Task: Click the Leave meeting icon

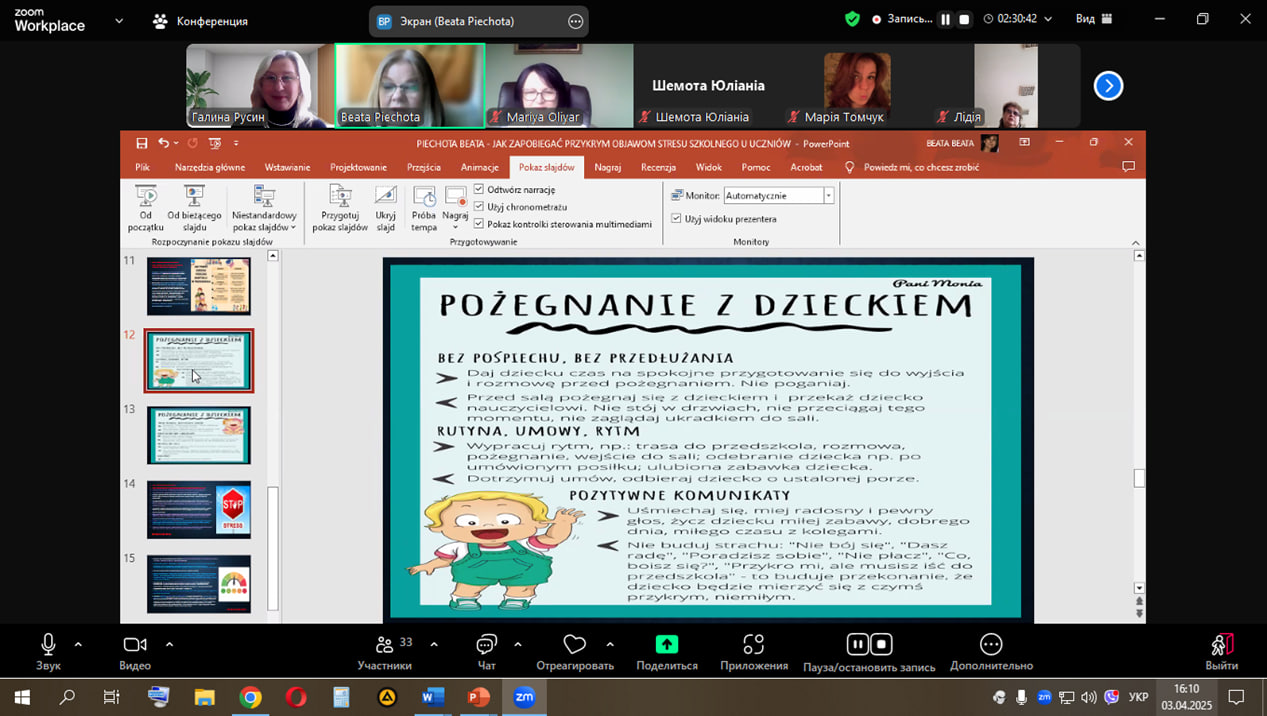Action: tap(1221, 645)
